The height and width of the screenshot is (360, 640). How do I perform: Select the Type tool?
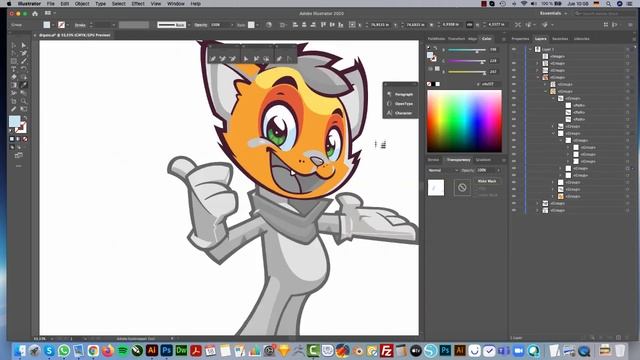(x=14, y=69)
